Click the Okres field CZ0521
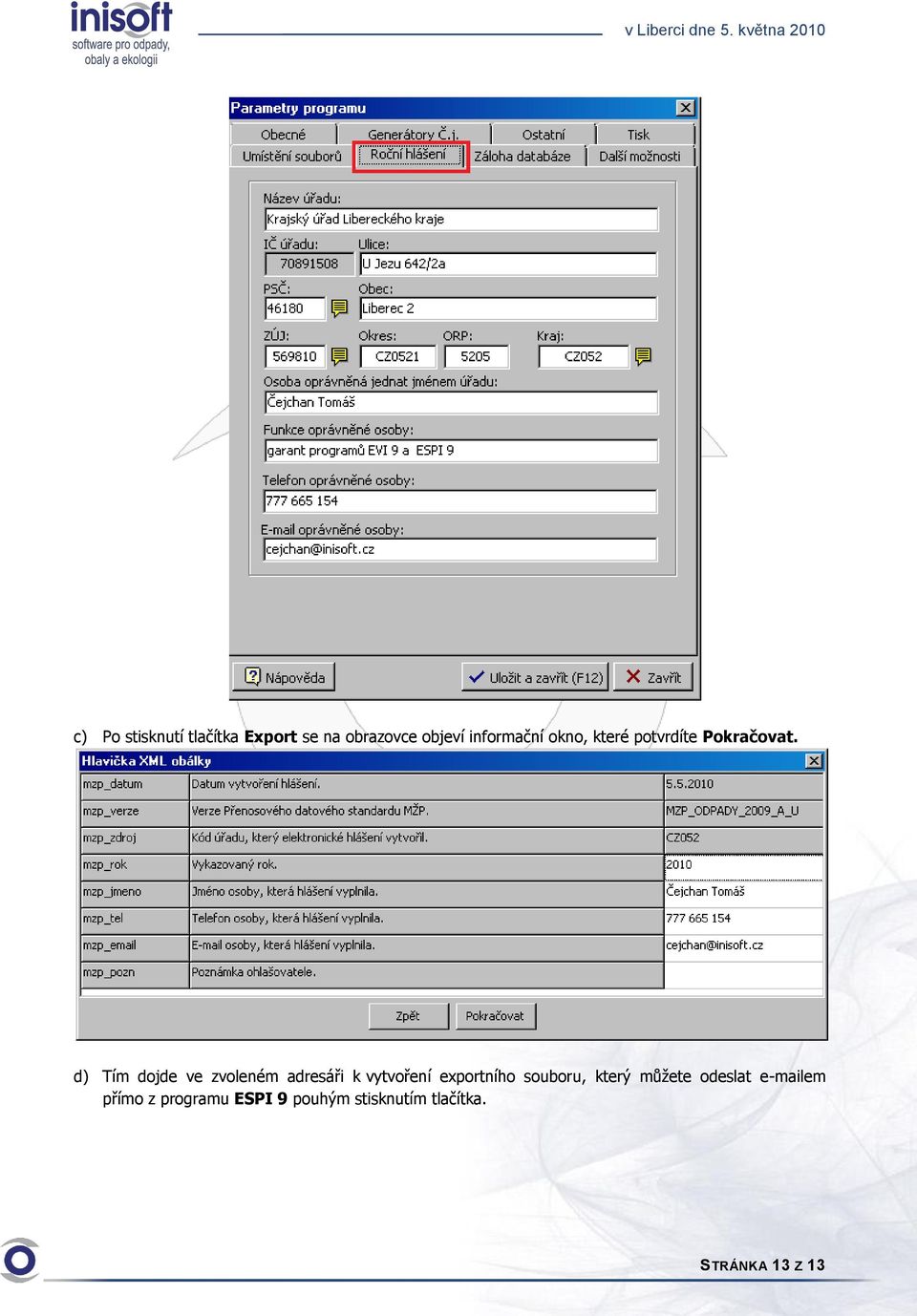Screen dimensions: 917x1316 [397, 356]
